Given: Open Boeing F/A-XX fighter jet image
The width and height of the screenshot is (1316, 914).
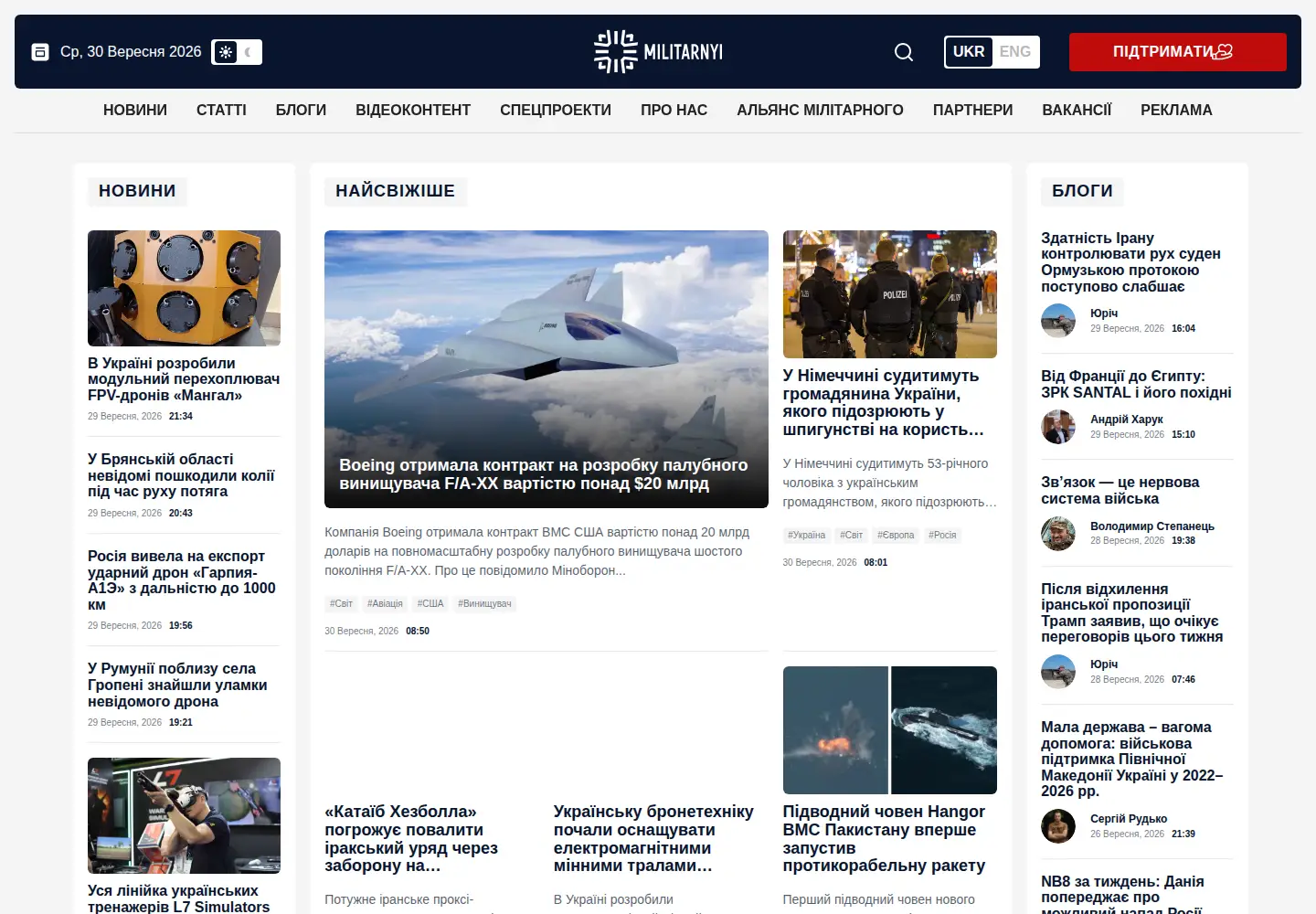Looking at the screenshot, I should tap(547, 369).
